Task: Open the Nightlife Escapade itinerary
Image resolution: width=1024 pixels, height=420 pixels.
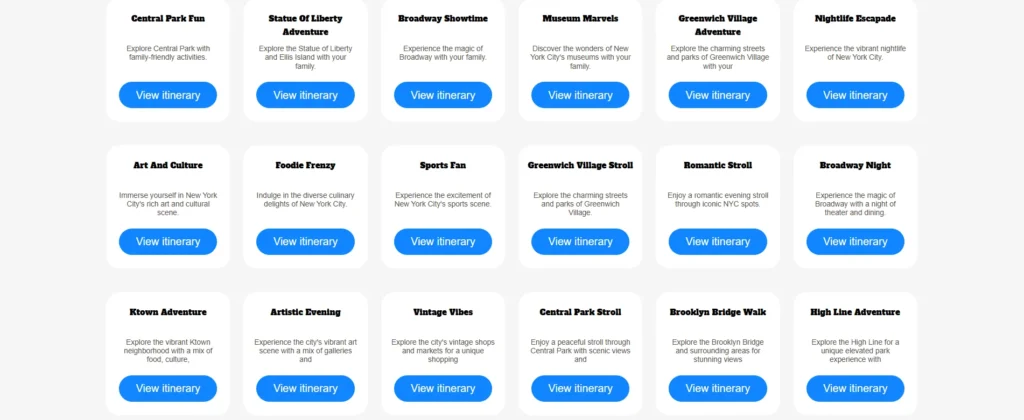Action: click(x=855, y=95)
